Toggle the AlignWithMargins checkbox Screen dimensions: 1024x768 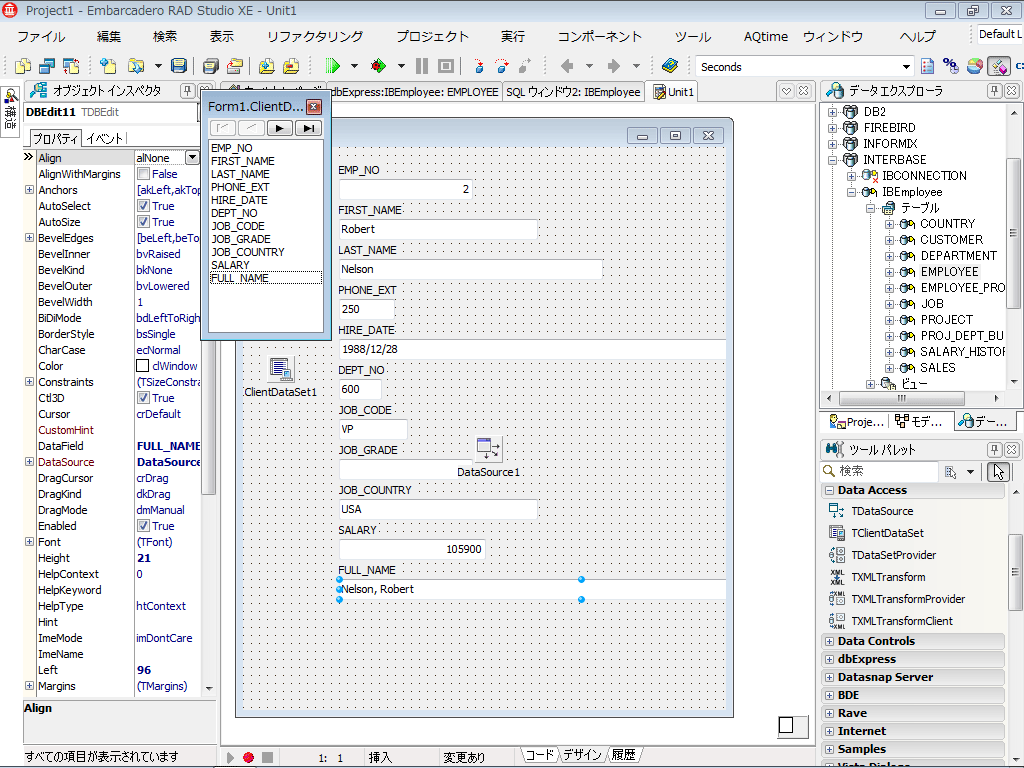[144, 174]
